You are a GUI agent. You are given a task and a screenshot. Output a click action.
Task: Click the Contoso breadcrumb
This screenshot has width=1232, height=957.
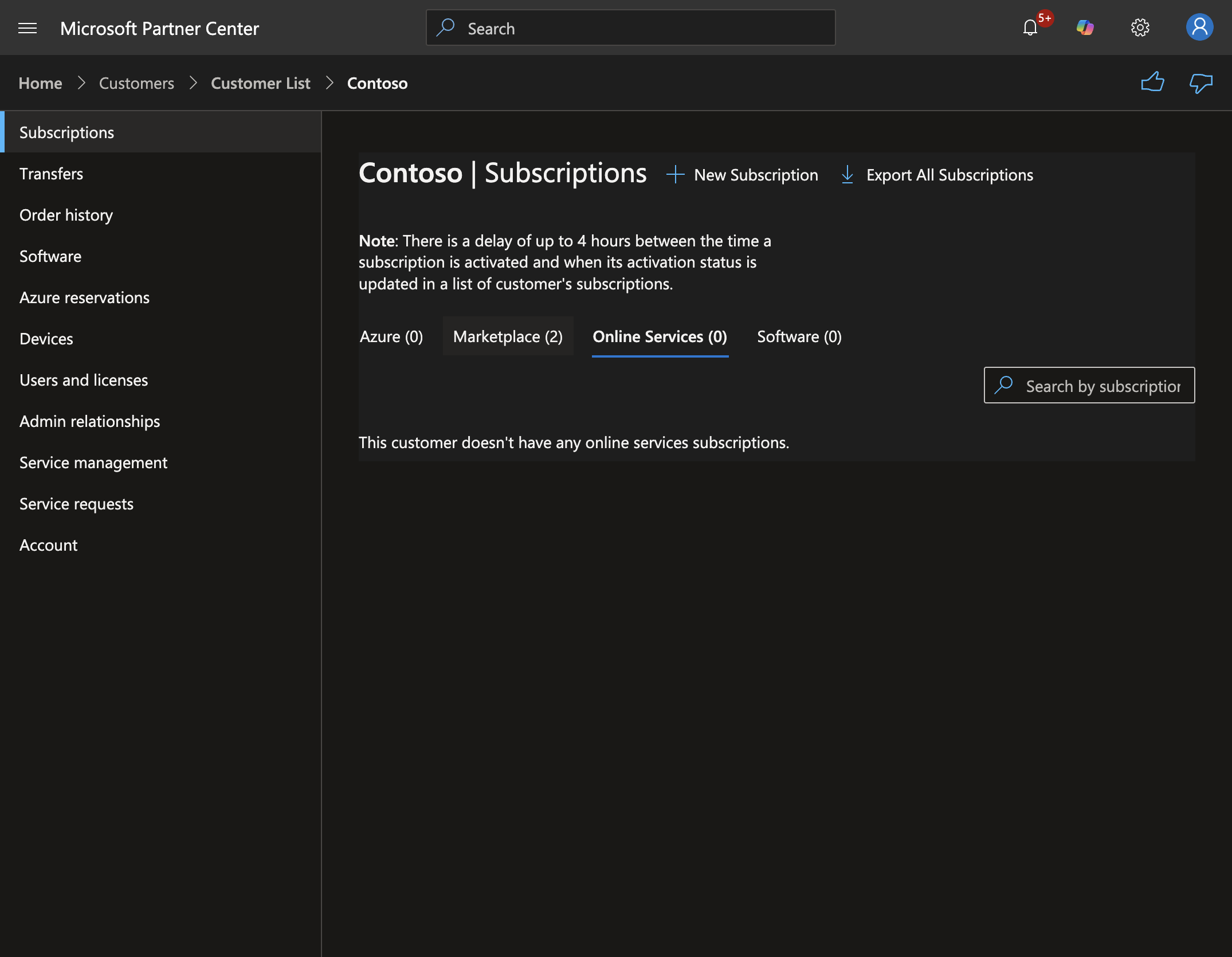[x=377, y=83]
